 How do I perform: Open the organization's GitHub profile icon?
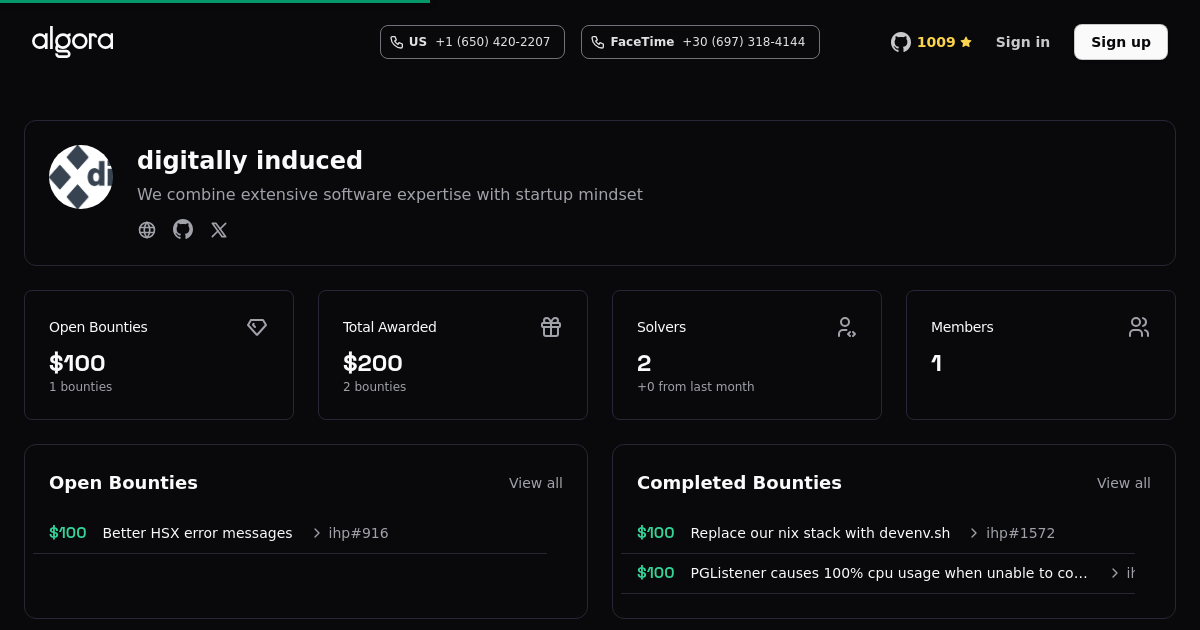click(x=183, y=230)
